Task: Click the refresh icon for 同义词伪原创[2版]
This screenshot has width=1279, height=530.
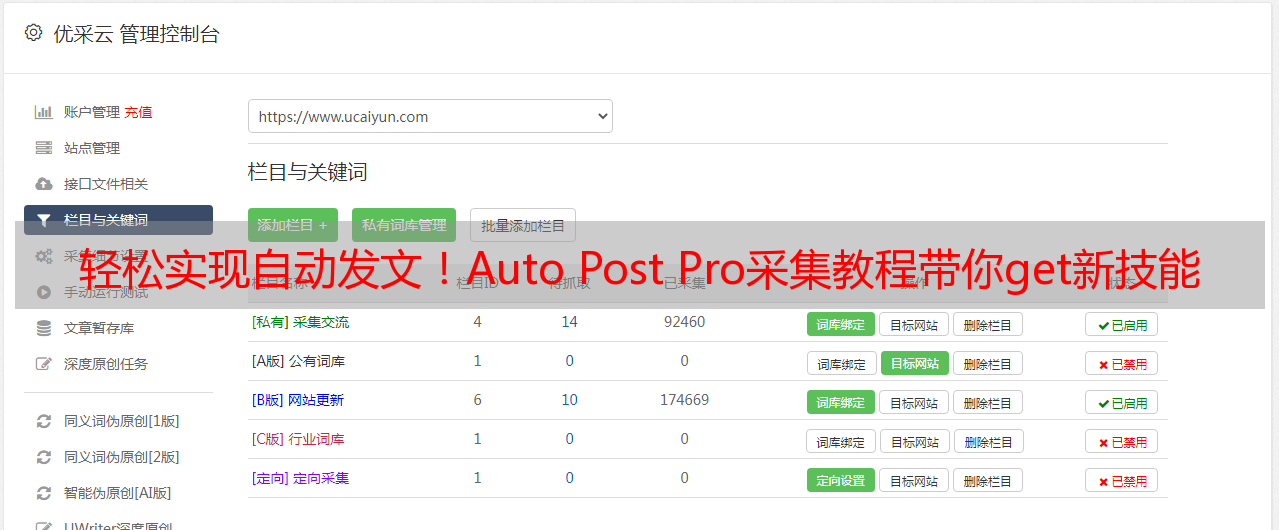Action: [x=43, y=457]
